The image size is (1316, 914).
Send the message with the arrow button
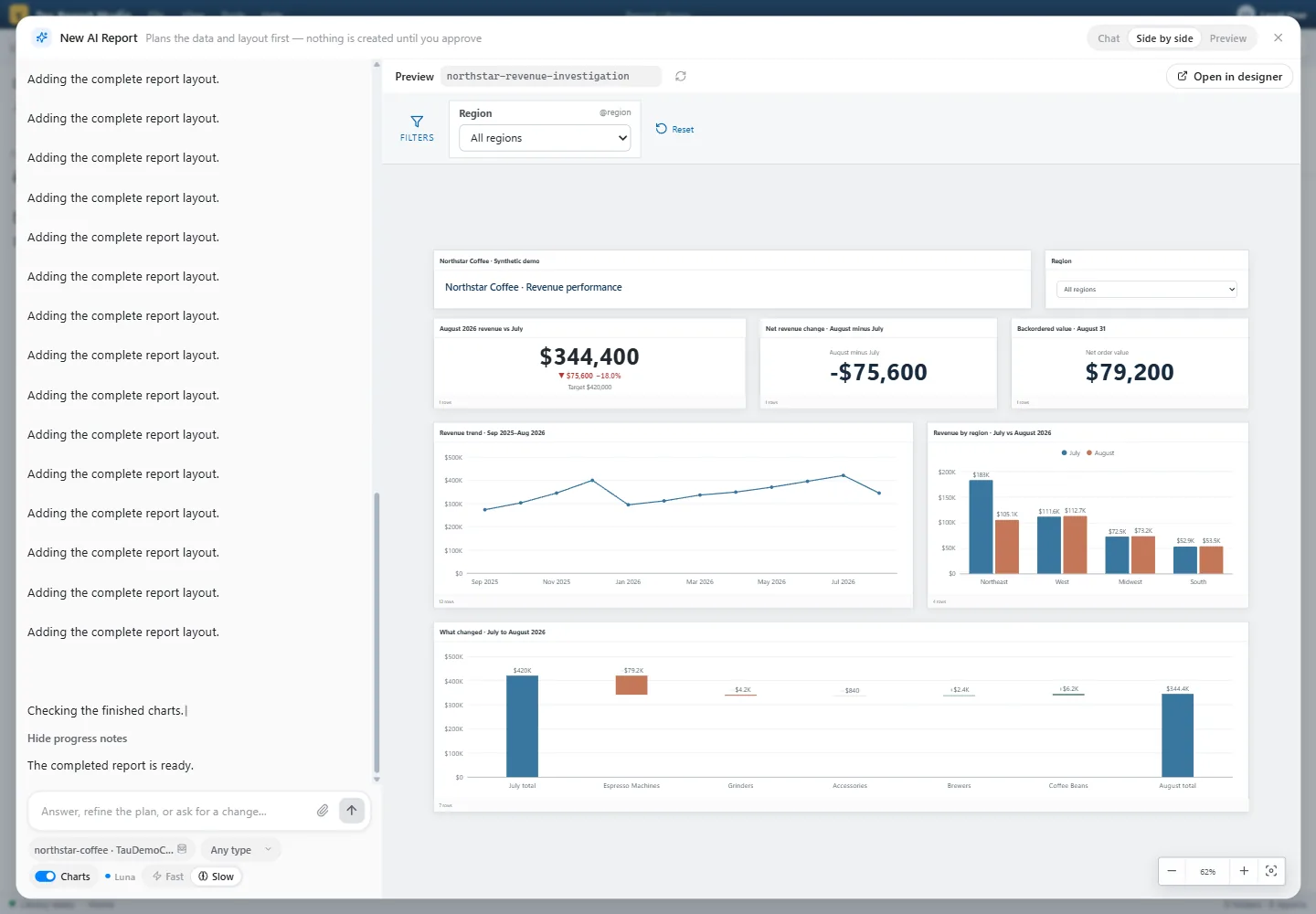click(x=352, y=811)
